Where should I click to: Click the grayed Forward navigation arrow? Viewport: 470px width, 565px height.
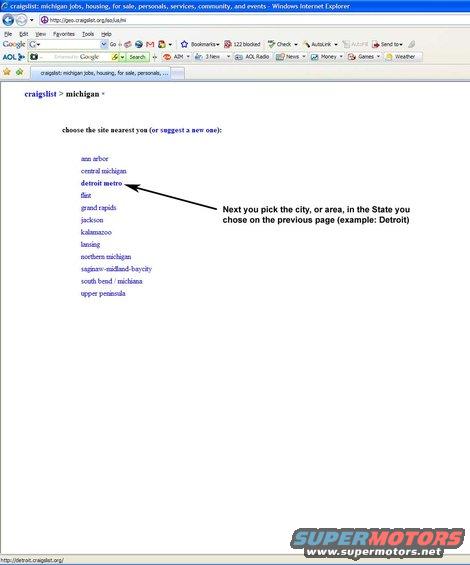tap(22, 20)
